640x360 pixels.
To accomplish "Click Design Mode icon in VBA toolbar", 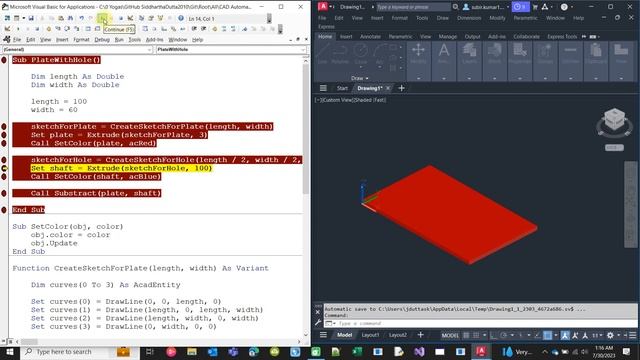I will (x=130, y=18).
